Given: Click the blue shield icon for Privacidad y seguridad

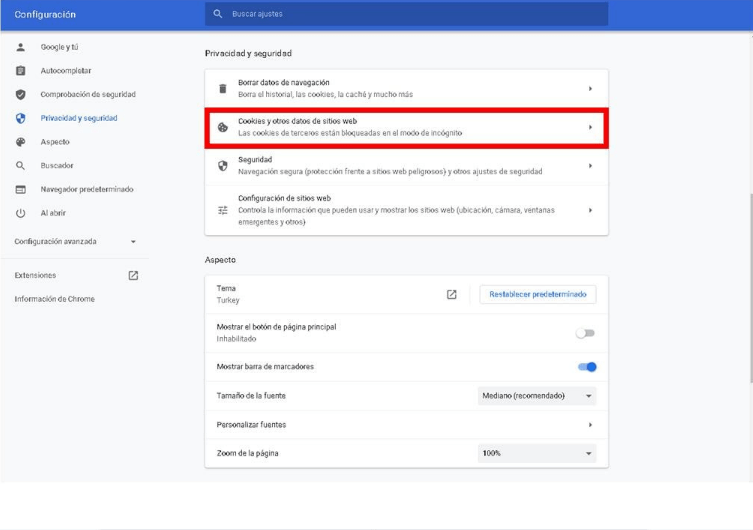Looking at the screenshot, I should click(x=20, y=118).
